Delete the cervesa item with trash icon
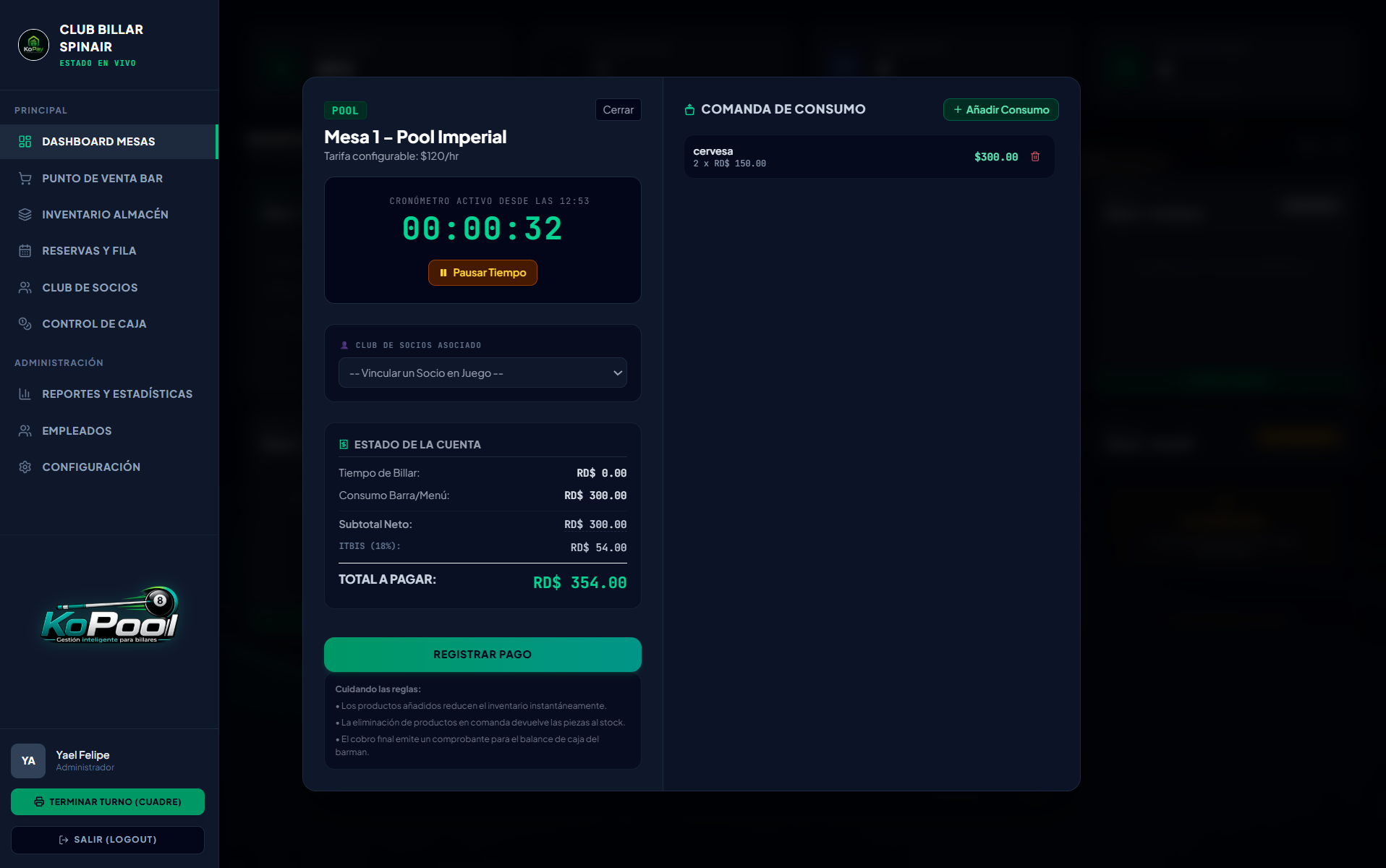Image resolution: width=1386 pixels, height=868 pixels. (1035, 156)
